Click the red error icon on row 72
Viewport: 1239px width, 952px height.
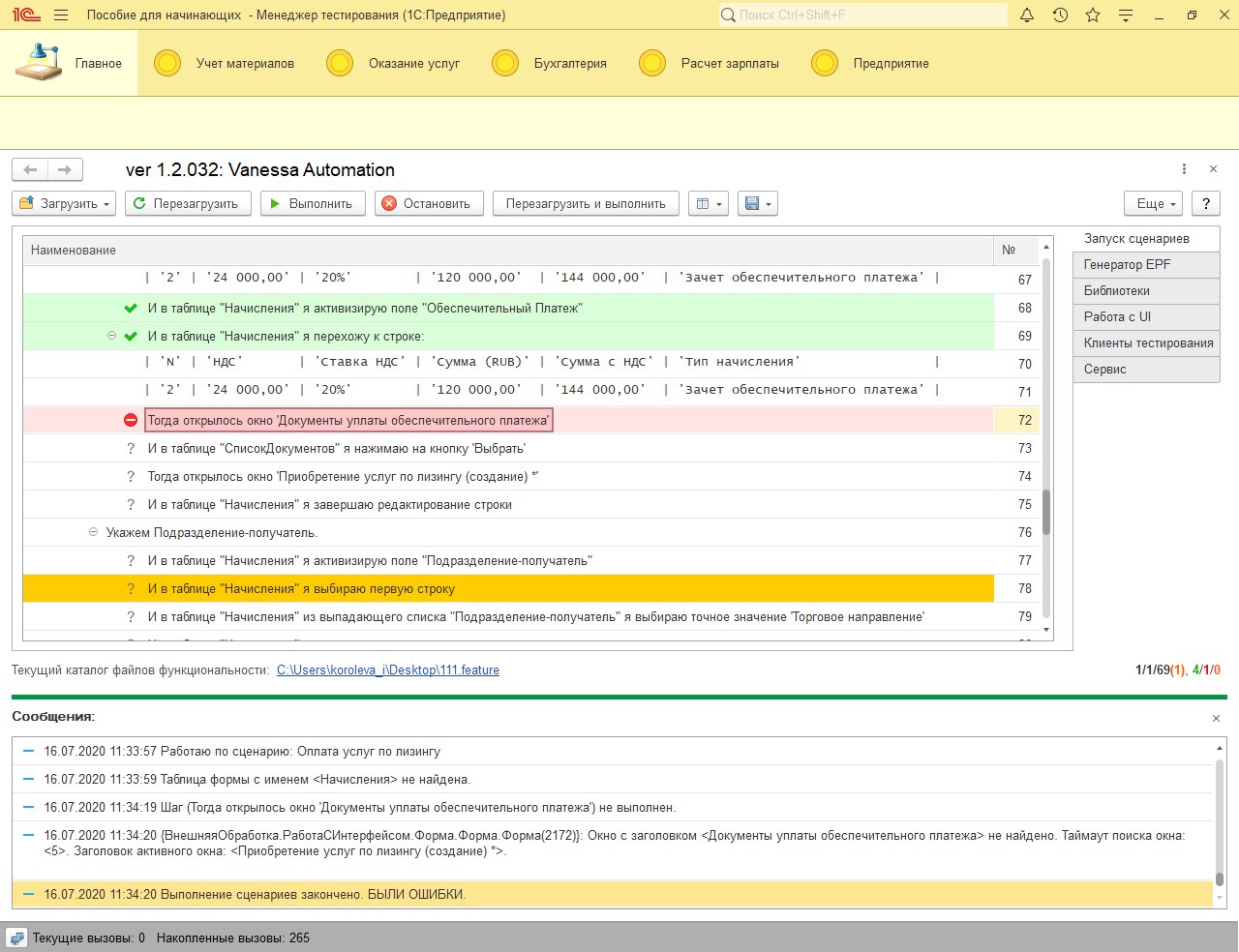pyautogui.click(x=131, y=420)
